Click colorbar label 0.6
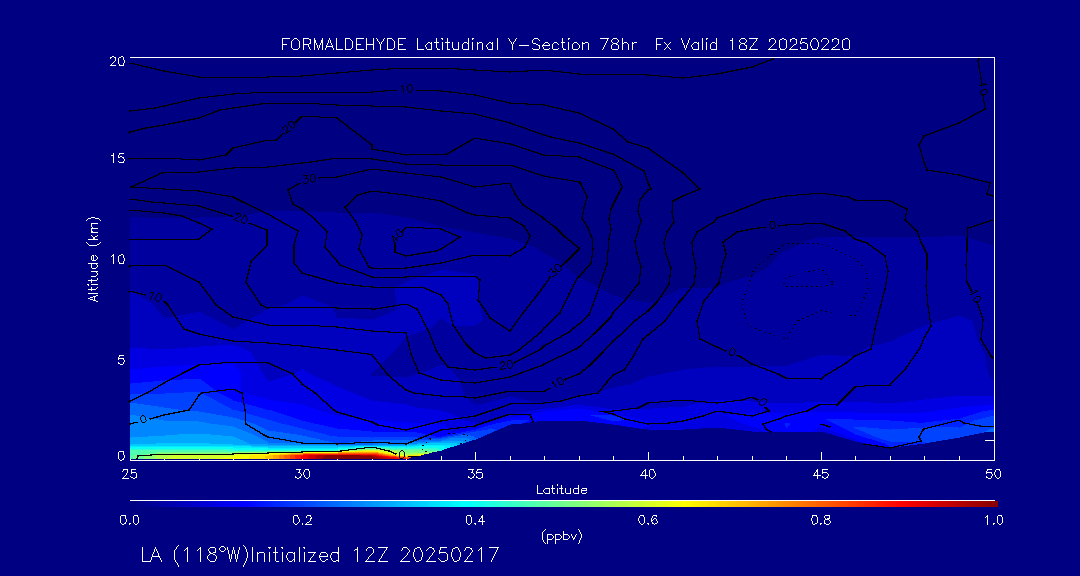The image size is (1080, 576). click(x=648, y=520)
